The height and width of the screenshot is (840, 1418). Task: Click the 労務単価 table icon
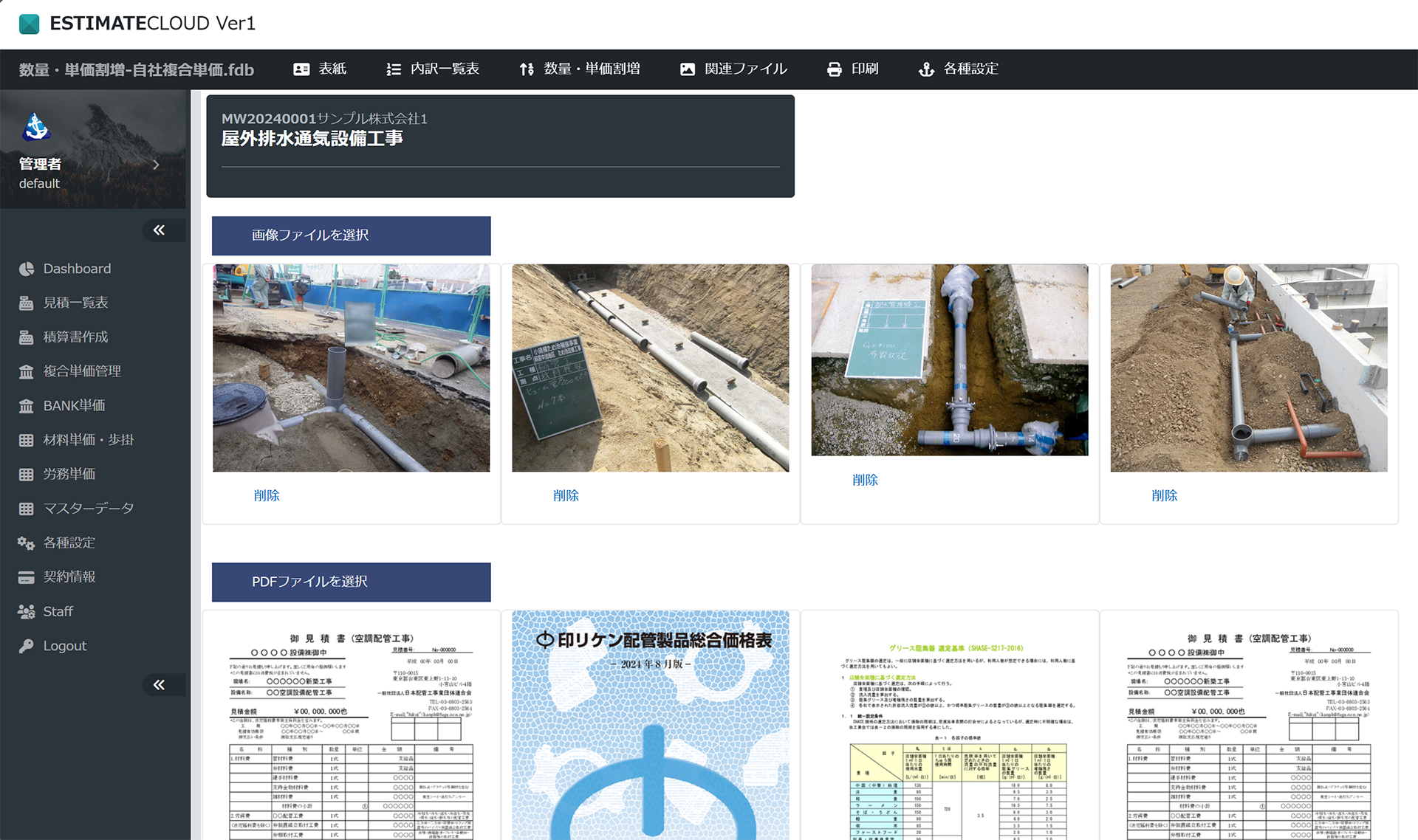[x=27, y=475]
